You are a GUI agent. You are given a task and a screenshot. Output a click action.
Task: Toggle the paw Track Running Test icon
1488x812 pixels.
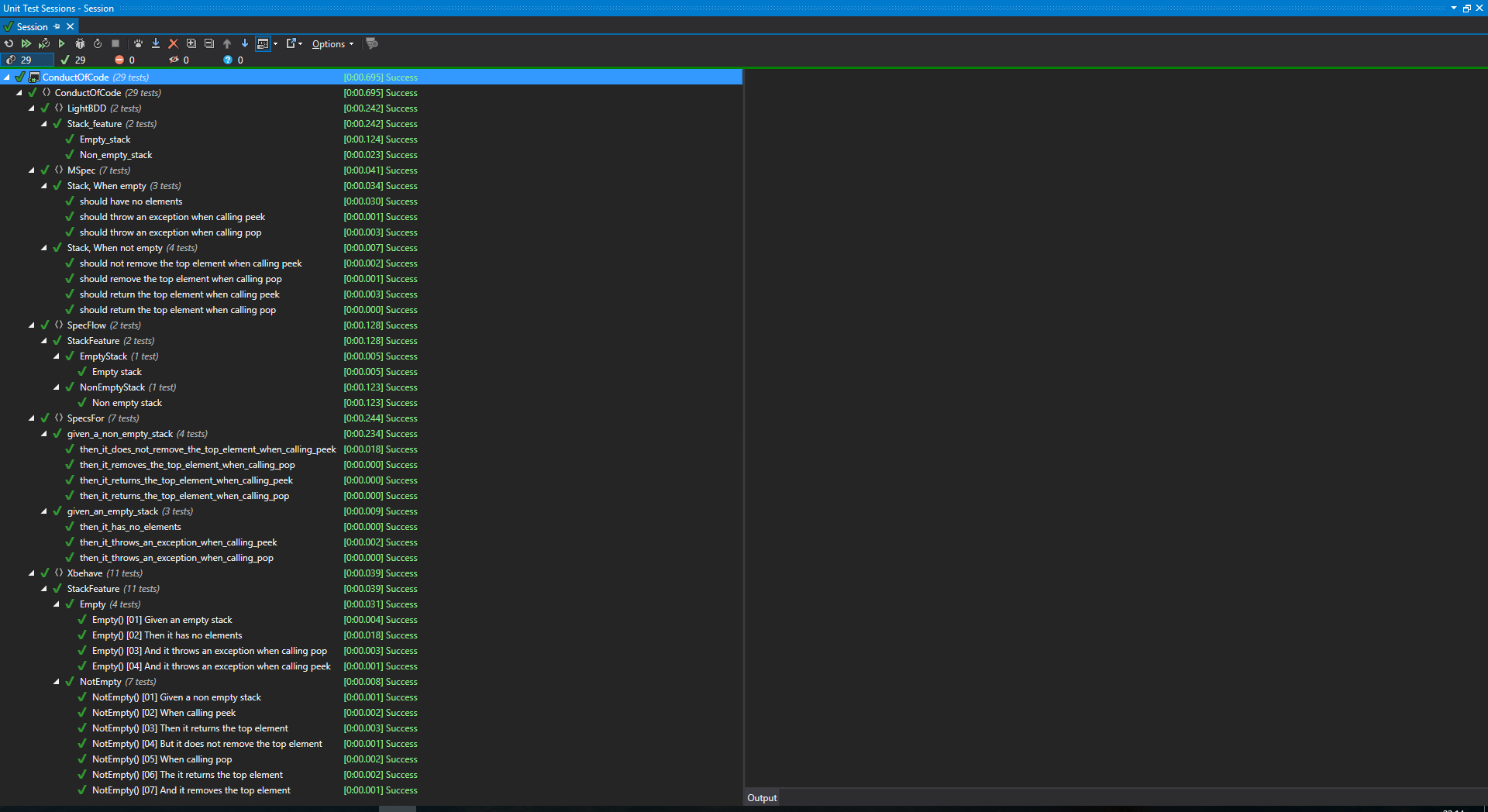138,44
